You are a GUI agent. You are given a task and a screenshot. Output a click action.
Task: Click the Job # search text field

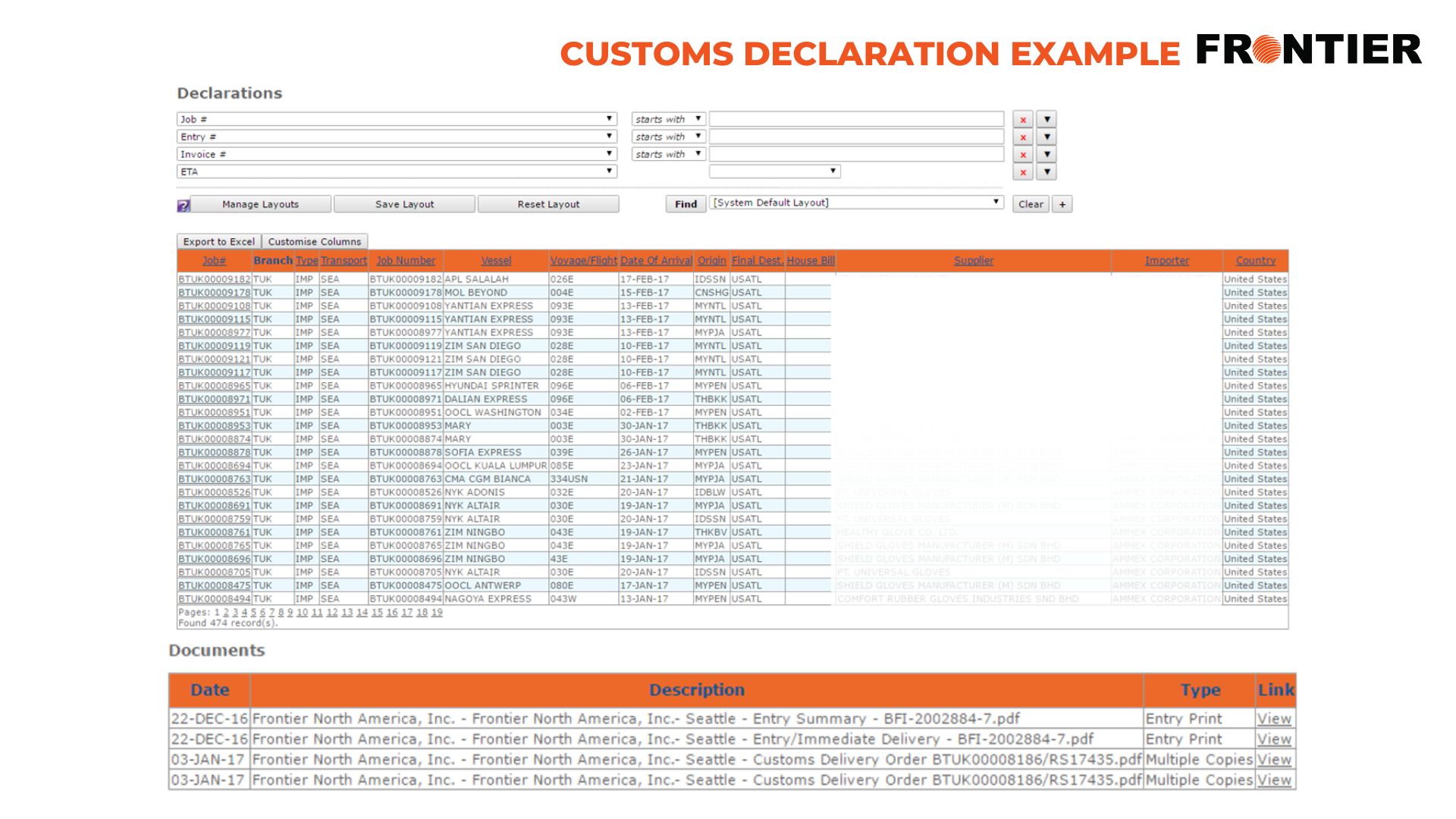click(x=856, y=119)
